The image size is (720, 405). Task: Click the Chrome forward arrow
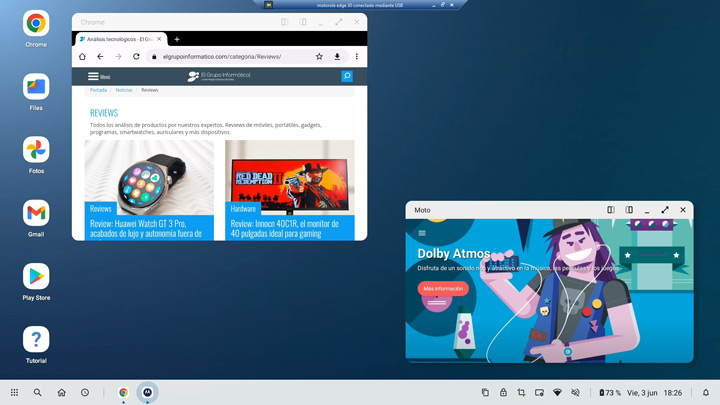coord(118,56)
